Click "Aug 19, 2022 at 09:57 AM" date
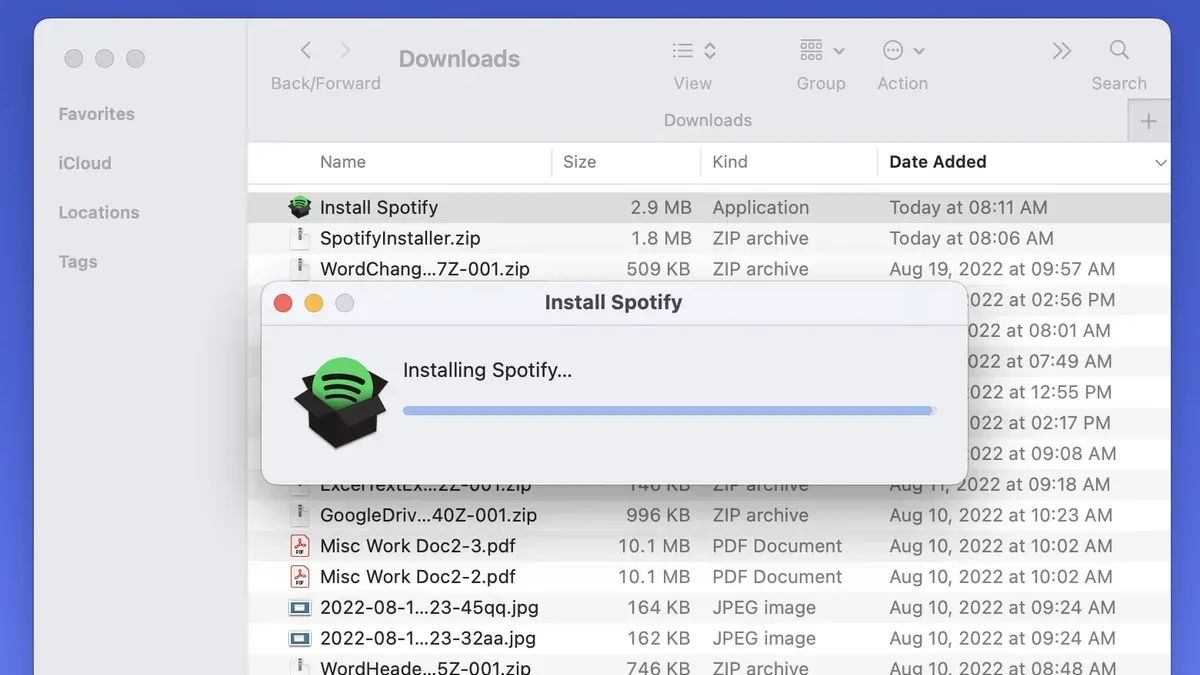Viewport: 1200px width, 675px height. [x=1002, y=269]
